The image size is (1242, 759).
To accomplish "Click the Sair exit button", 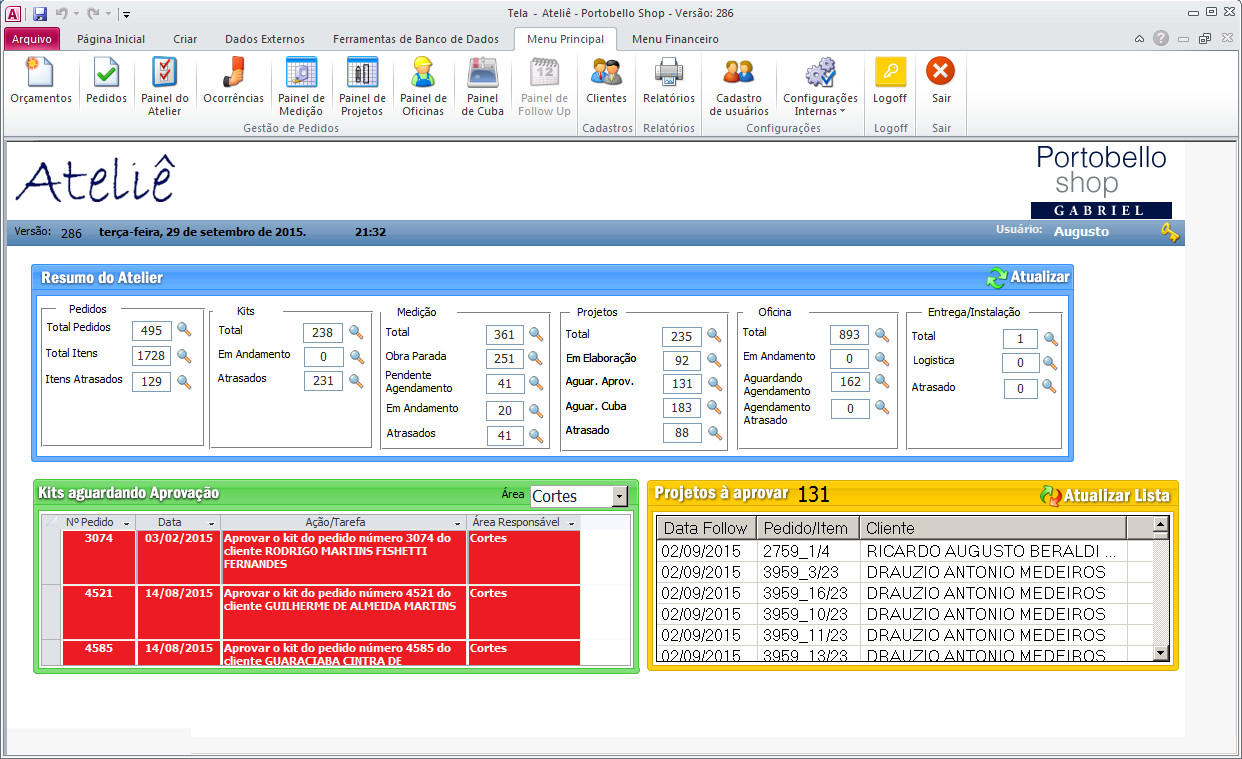I will pos(941,80).
